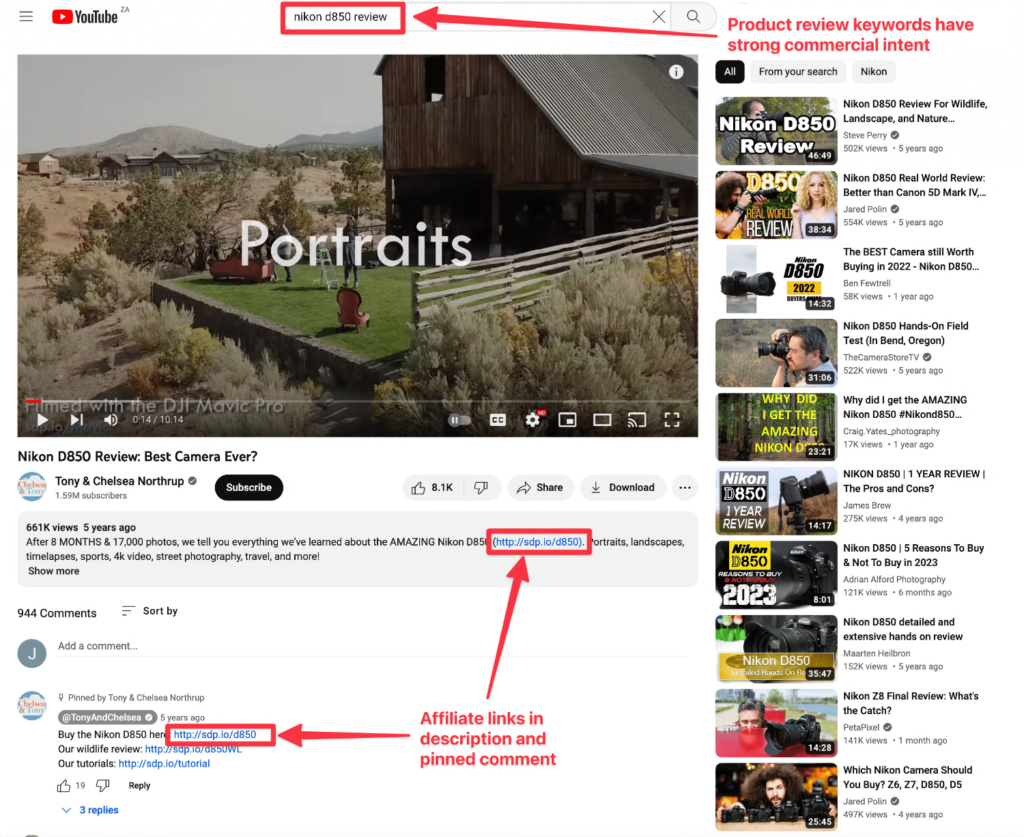The image size is (1024, 837).
Task: Open the hamburger guide menu
Action: click(x=26, y=17)
